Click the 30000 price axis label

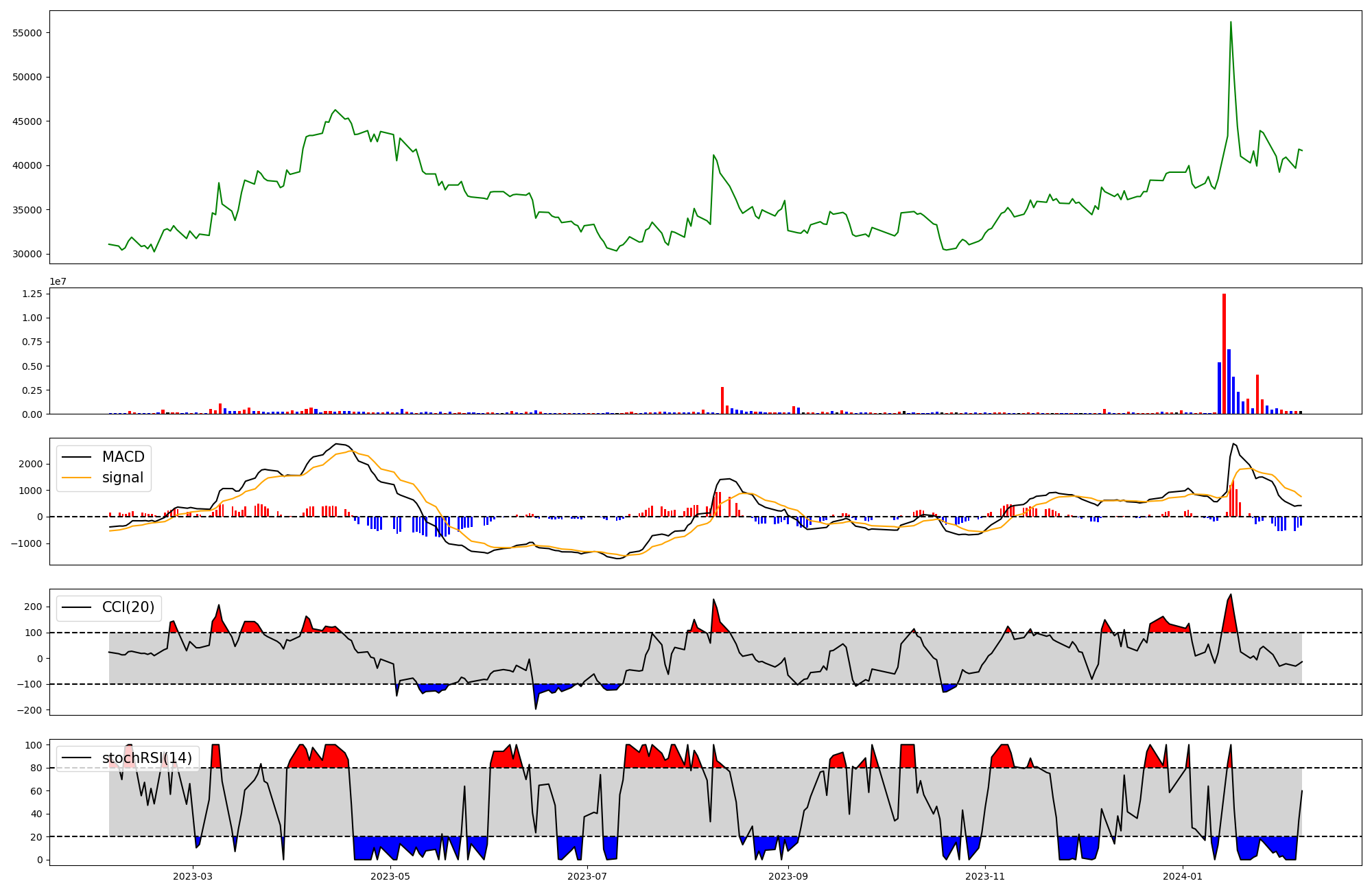point(27,254)
